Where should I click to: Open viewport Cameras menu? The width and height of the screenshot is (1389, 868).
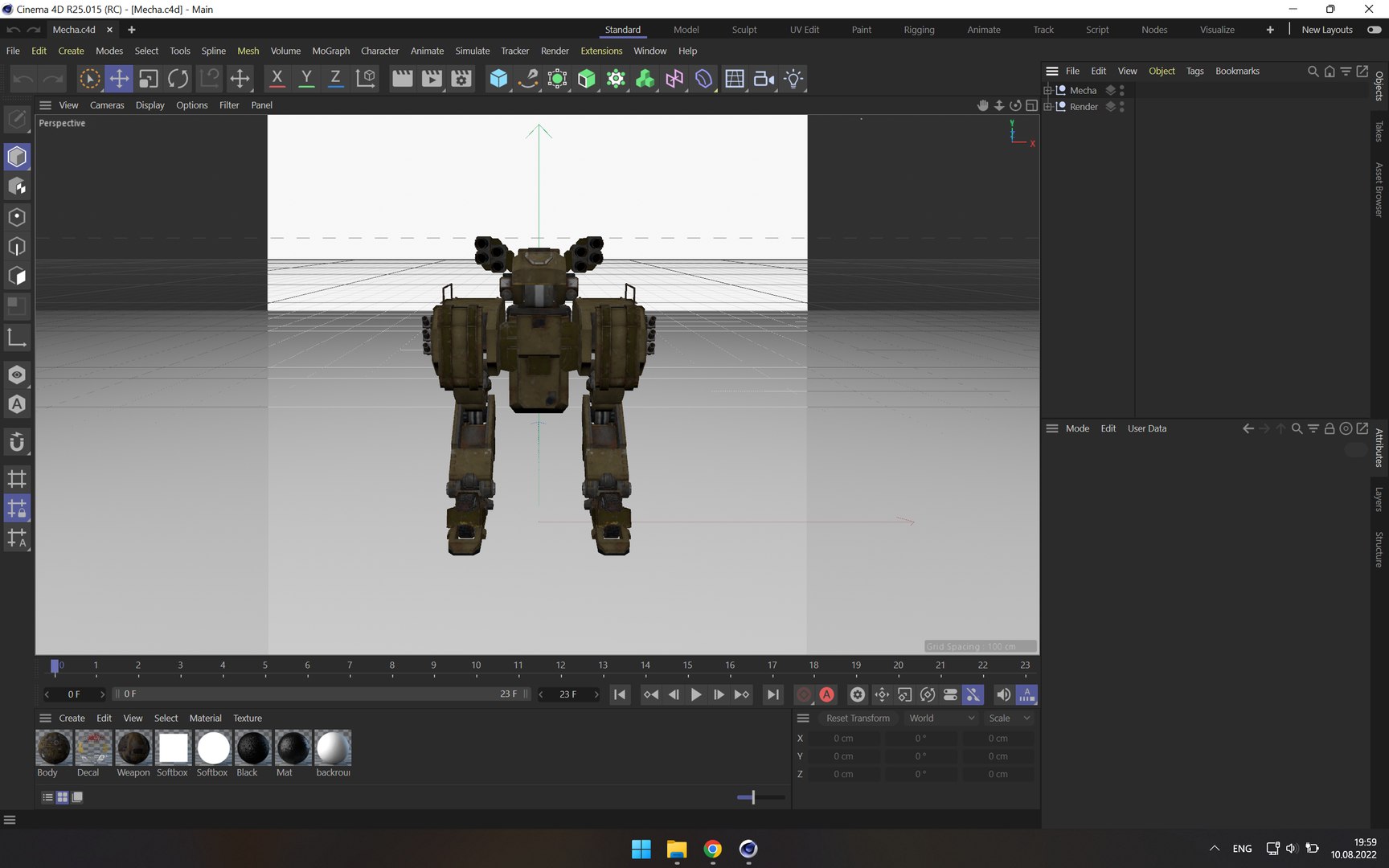pos(107,105)
